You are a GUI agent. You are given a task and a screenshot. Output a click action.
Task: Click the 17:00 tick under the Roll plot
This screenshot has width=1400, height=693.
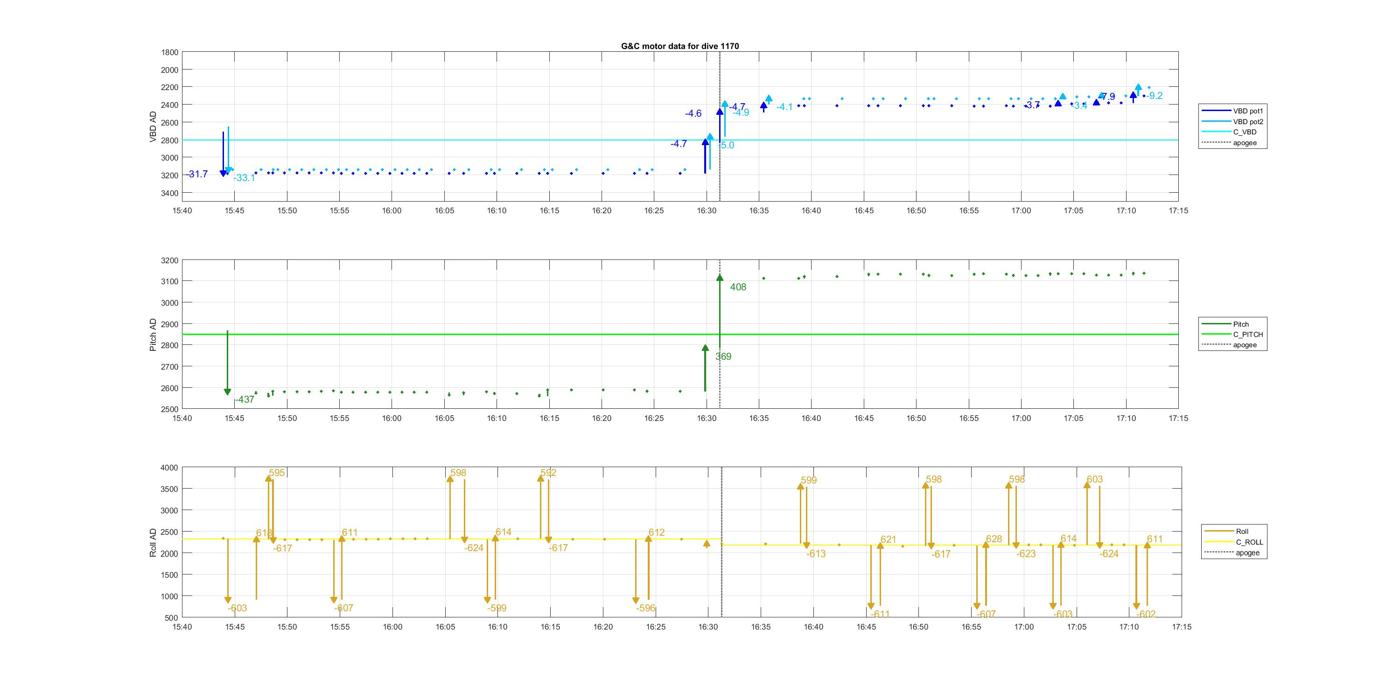tap(1024, 627)
